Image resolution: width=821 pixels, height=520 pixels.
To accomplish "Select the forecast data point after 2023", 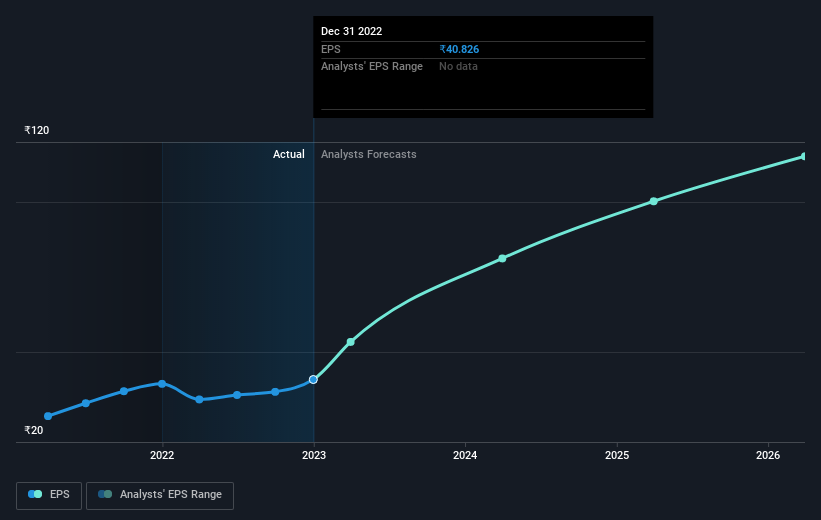I will (x=351, y=342).
